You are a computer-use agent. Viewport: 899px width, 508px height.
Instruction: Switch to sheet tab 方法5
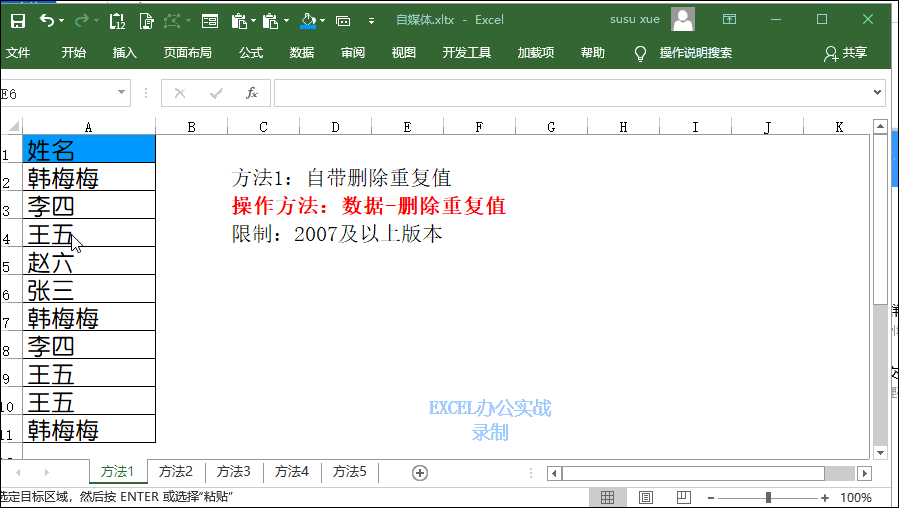(x=349, y=472)
